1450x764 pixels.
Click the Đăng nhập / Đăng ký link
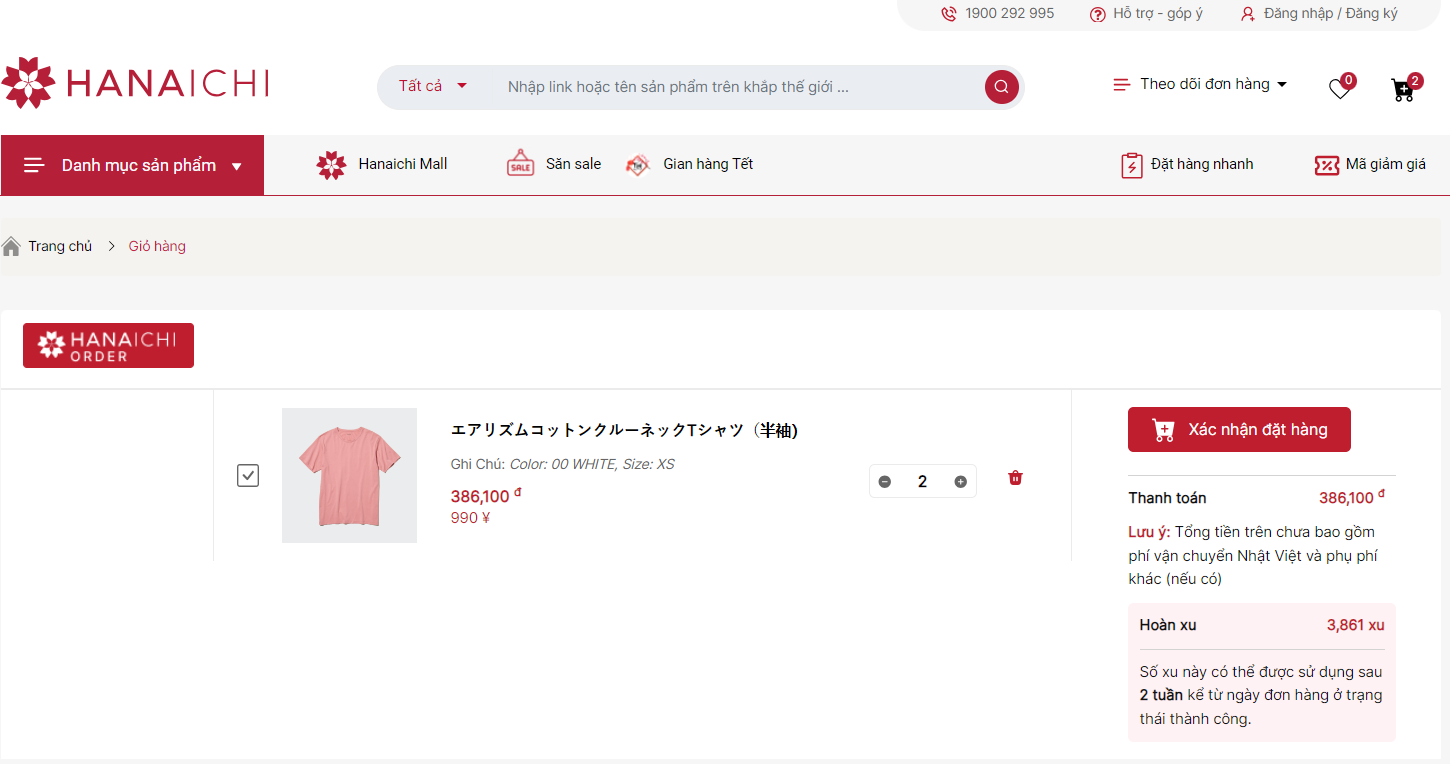click(x=1331, y=14)
